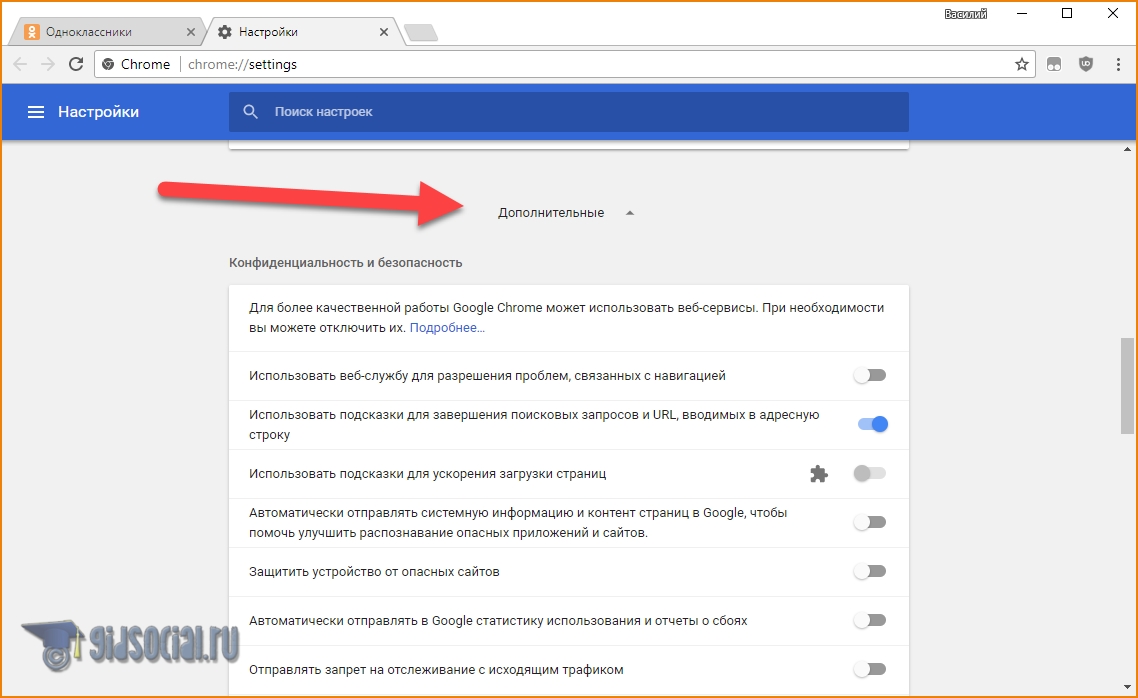Click the bookmark star icon in address bar

(x=1021, y=64)
